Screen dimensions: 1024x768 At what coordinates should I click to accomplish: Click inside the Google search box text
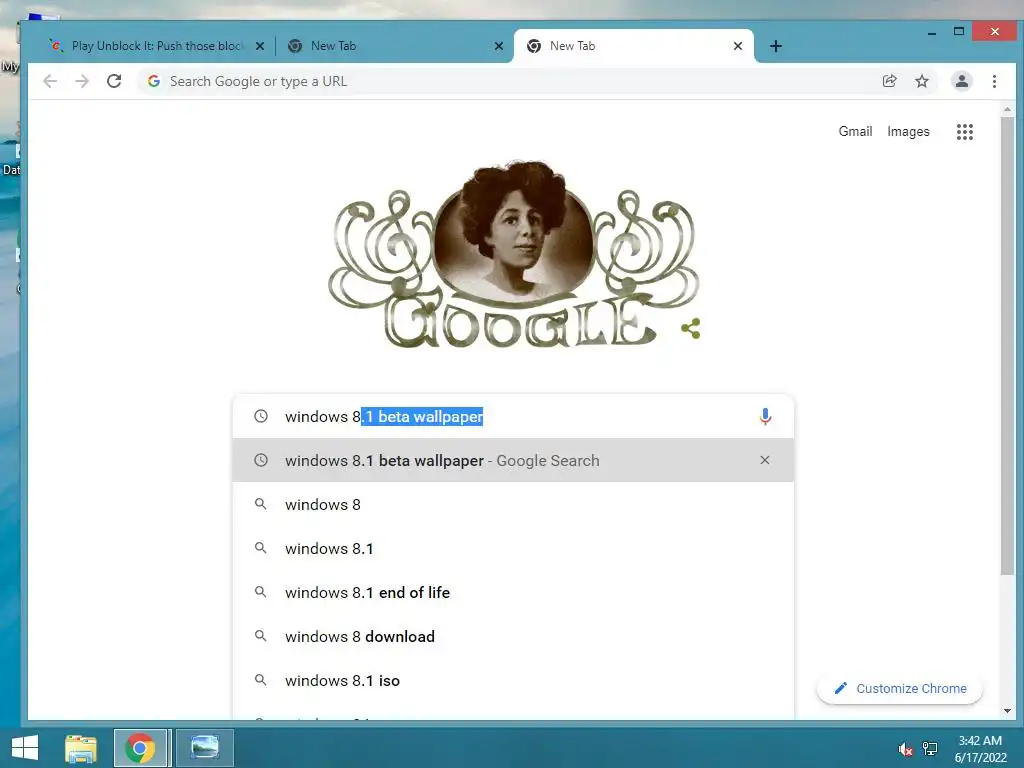click(384, 416)
